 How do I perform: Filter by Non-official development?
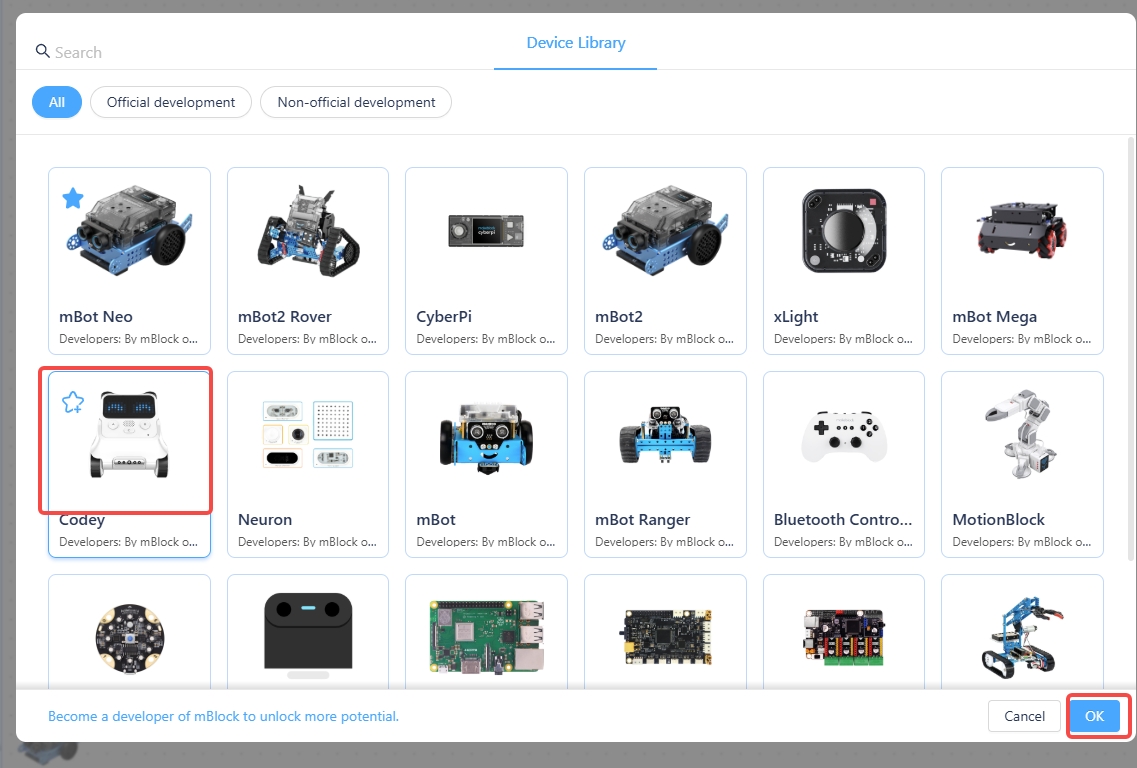click(x=356, y=102)
